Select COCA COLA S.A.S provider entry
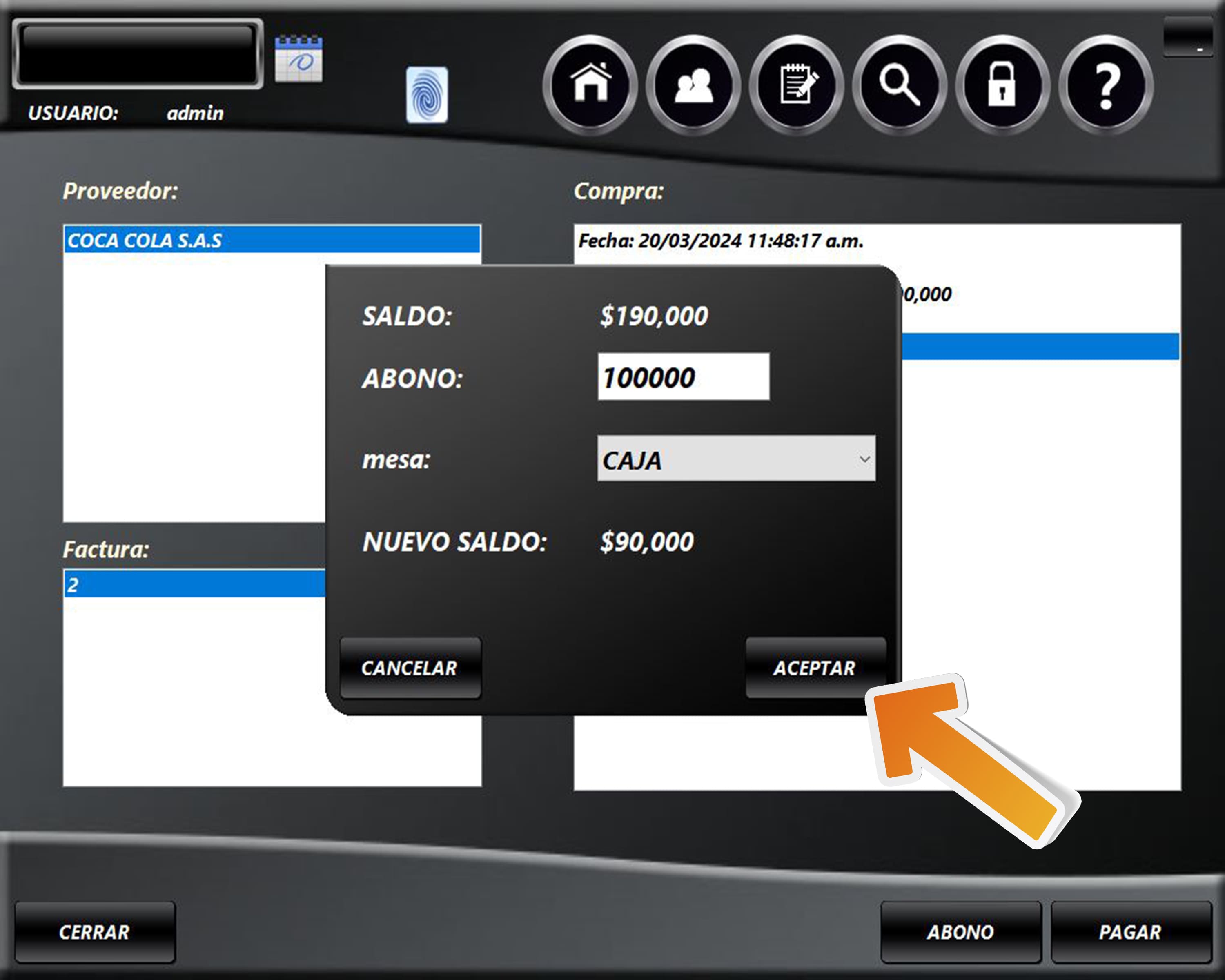This screenshot has height=980, width=1225. pyautogui.click(x=272, y=240)
